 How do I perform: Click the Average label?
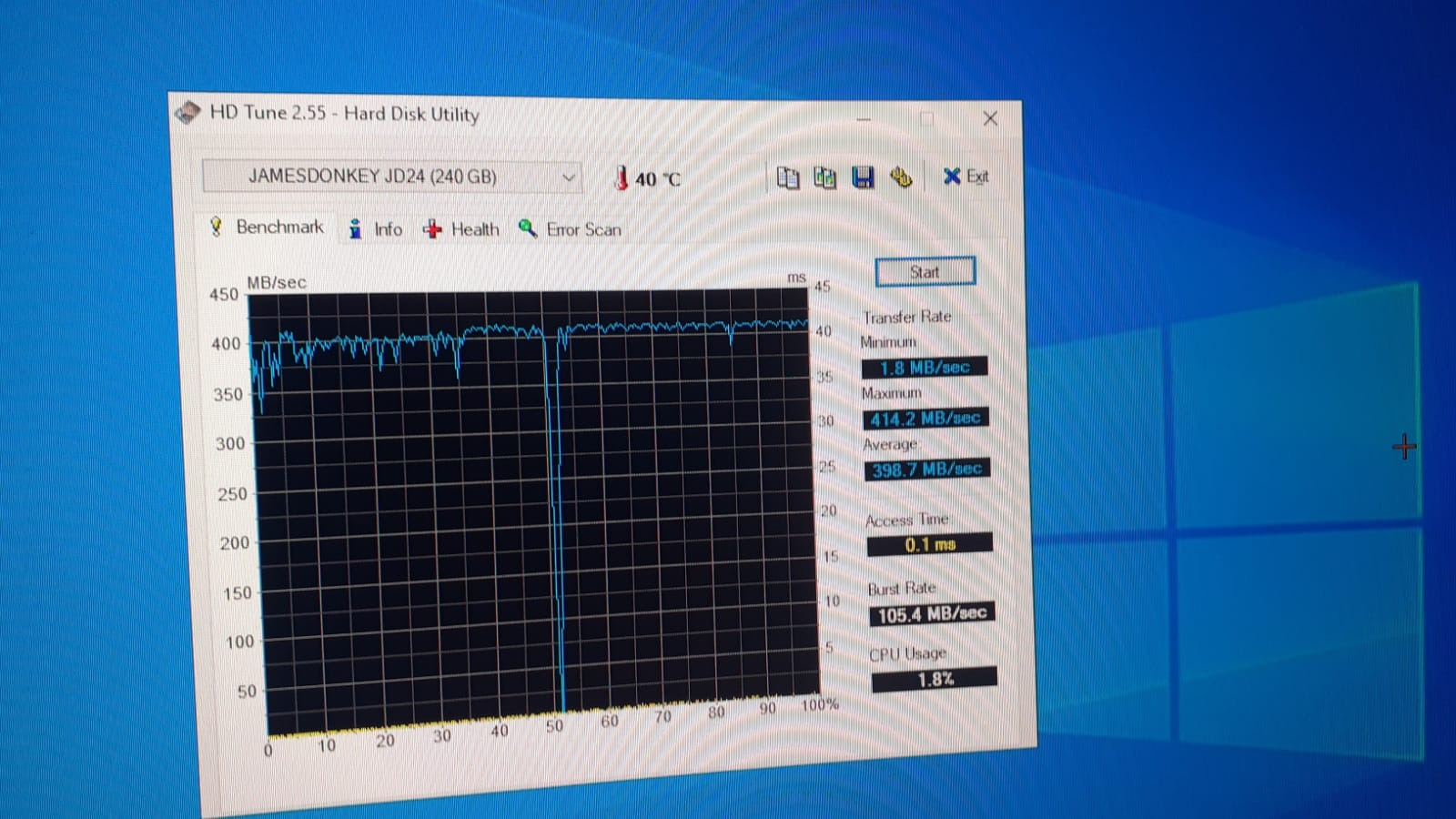(x=891, y=444)
